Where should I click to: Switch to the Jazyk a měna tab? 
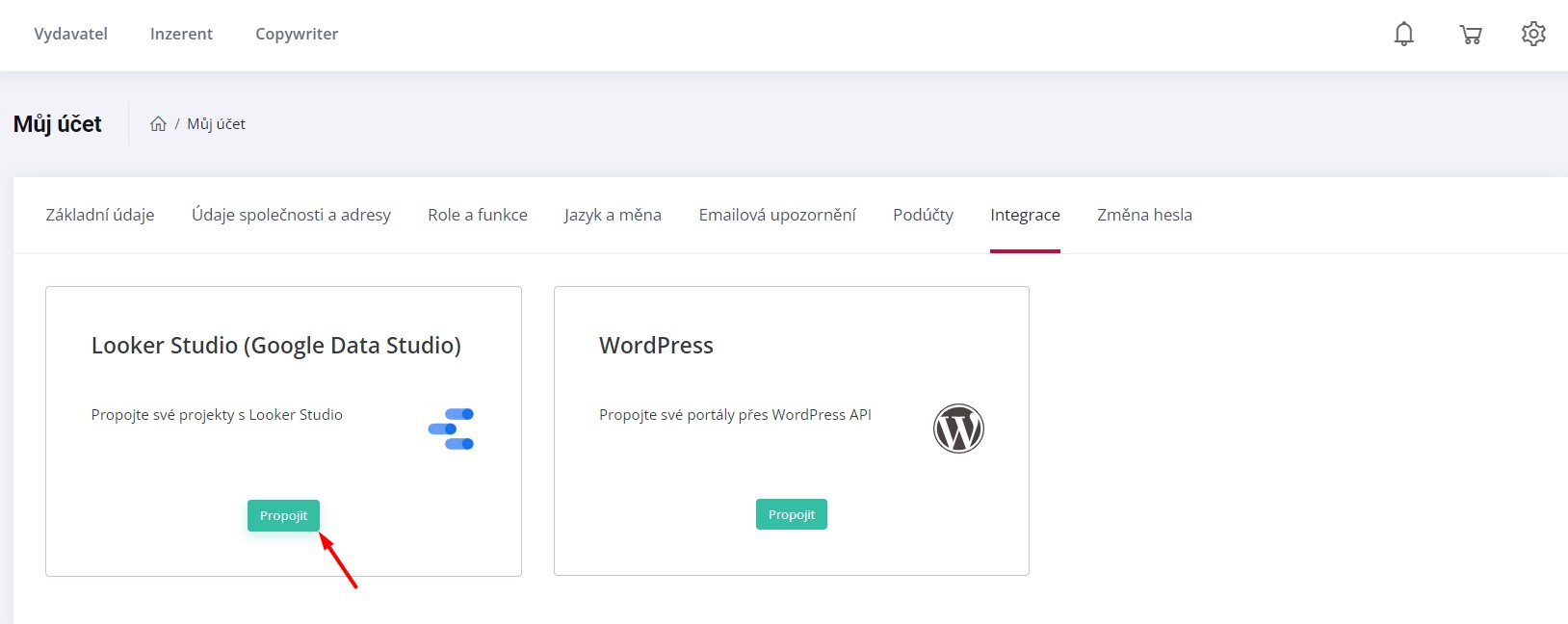coord(613,215)
